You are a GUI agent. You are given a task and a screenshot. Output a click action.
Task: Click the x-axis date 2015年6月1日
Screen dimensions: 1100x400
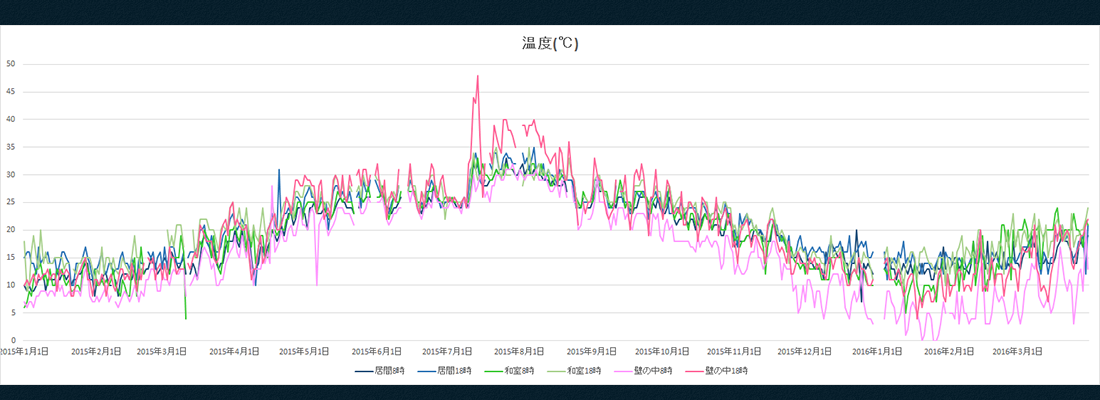click(377, 350)
